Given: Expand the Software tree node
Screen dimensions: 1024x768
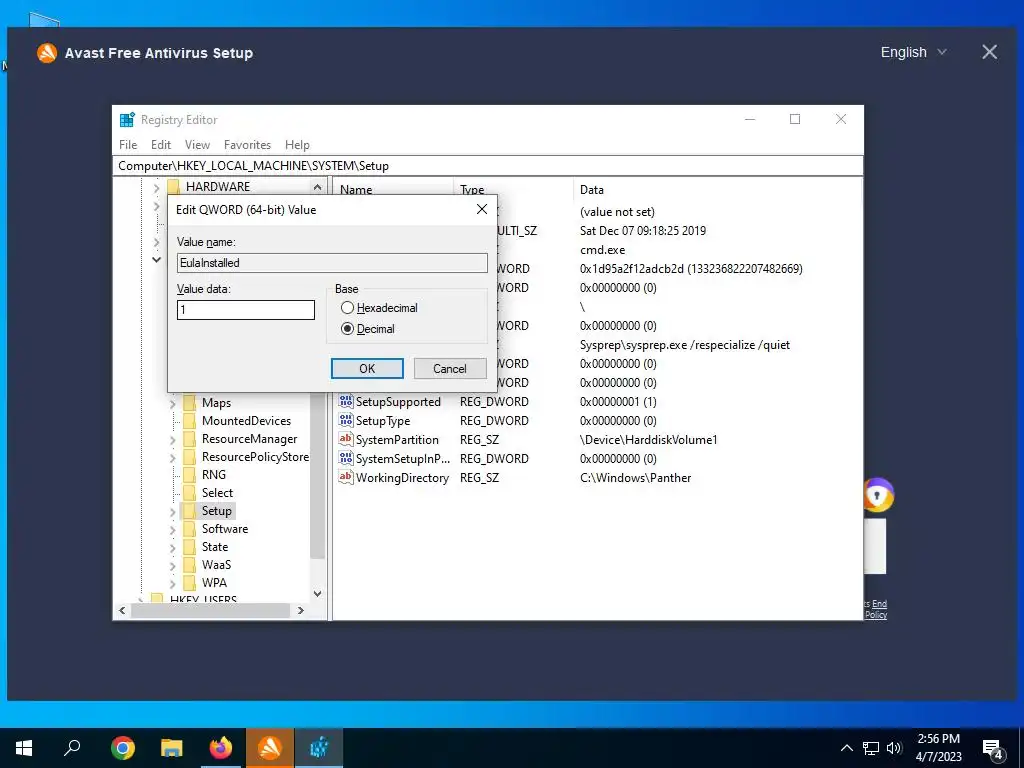Looking at the screenshot, I should coord(172,530).
